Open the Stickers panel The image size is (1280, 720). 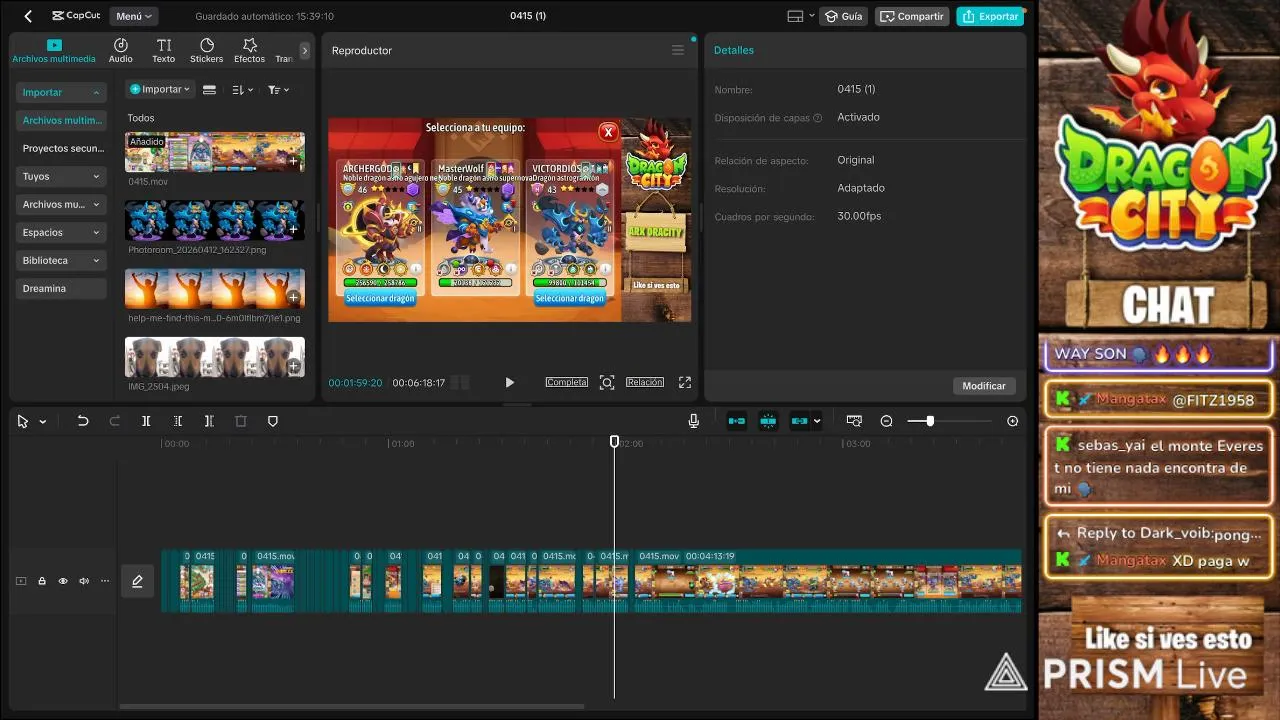click(207, 50)
